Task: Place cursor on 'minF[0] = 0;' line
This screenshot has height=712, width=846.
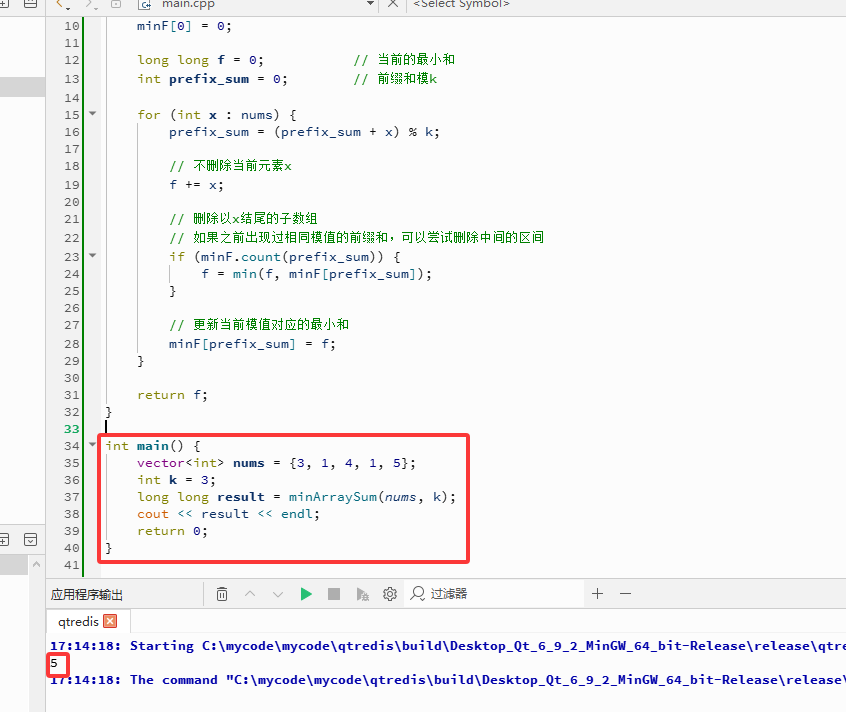Action: click(x=184, y=26)
